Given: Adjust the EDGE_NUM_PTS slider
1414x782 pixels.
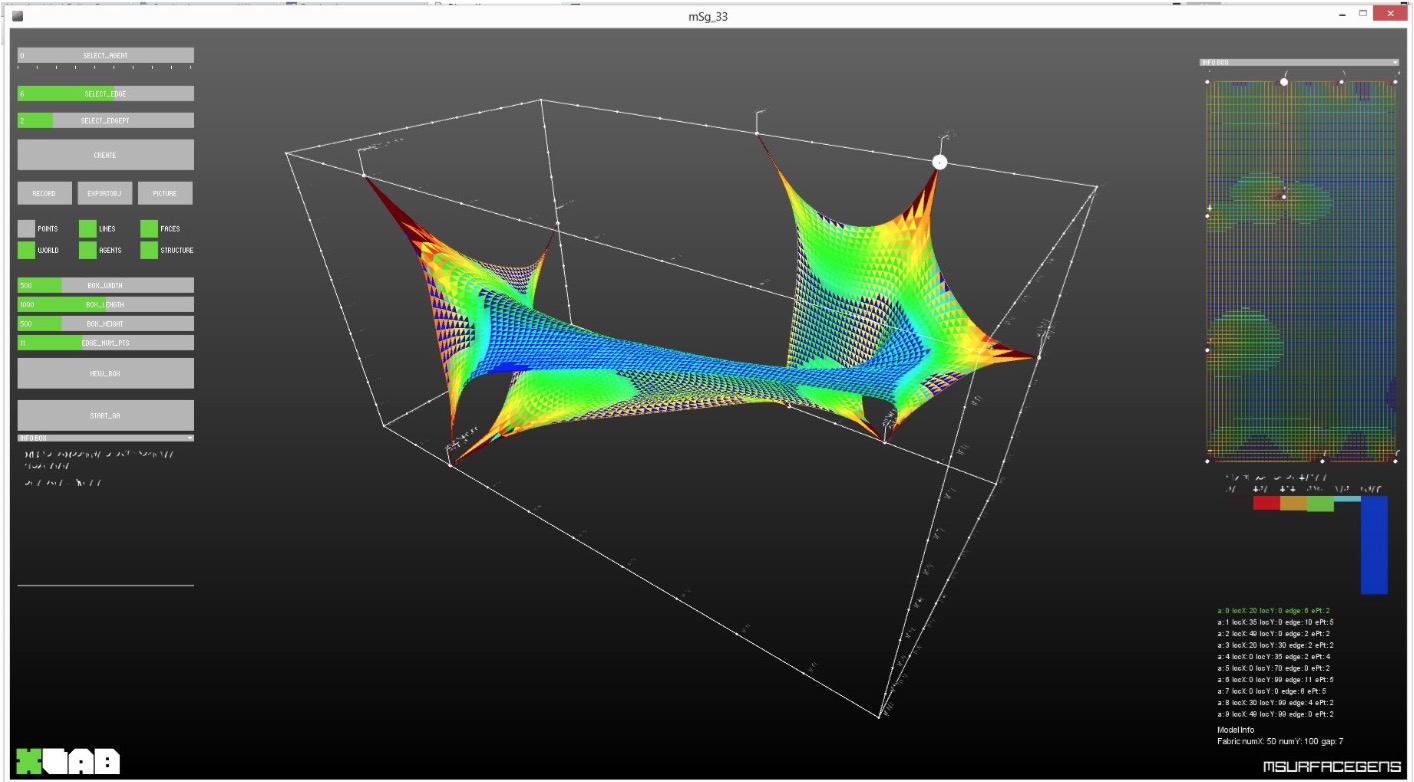Looking at the screenshot, I should click(x=105, y=343).
